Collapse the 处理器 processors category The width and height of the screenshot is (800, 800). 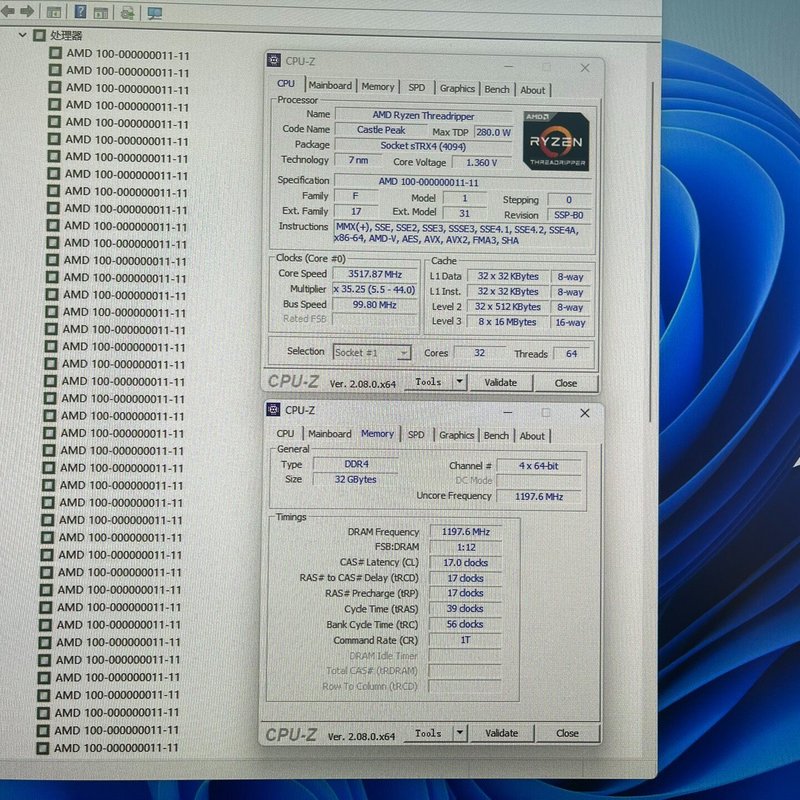point(22,35)
